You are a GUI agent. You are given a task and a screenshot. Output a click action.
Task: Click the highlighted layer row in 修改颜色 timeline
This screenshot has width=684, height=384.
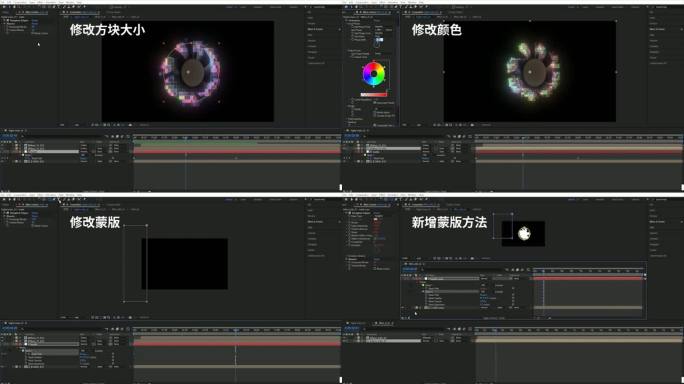[395, 148]
